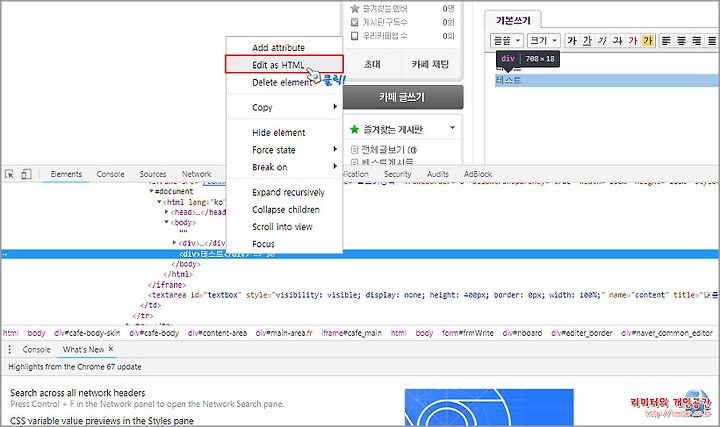Expand the collapsed div node arrow
This screenshot has height=427, width=720.
pyautogui.click(x=174, y=242)
